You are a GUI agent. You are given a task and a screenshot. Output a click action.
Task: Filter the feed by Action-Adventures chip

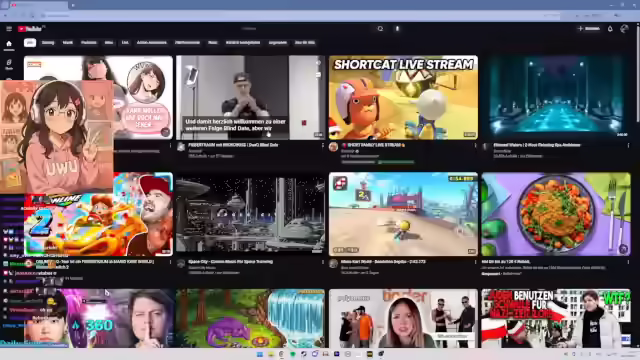pyautogui.click(x=151, y=42)
